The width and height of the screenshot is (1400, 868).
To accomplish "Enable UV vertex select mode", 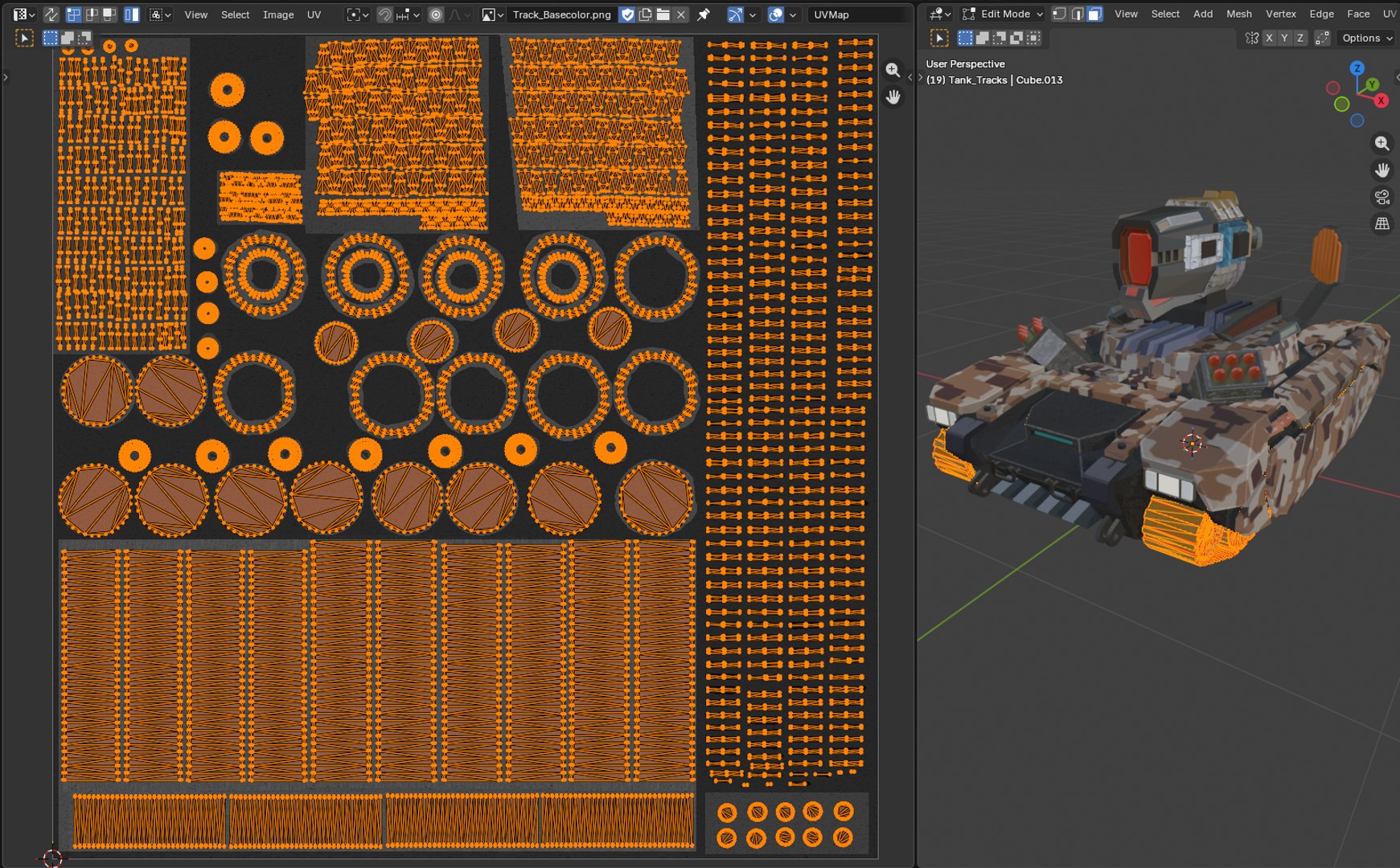I will tap(73, 14).
